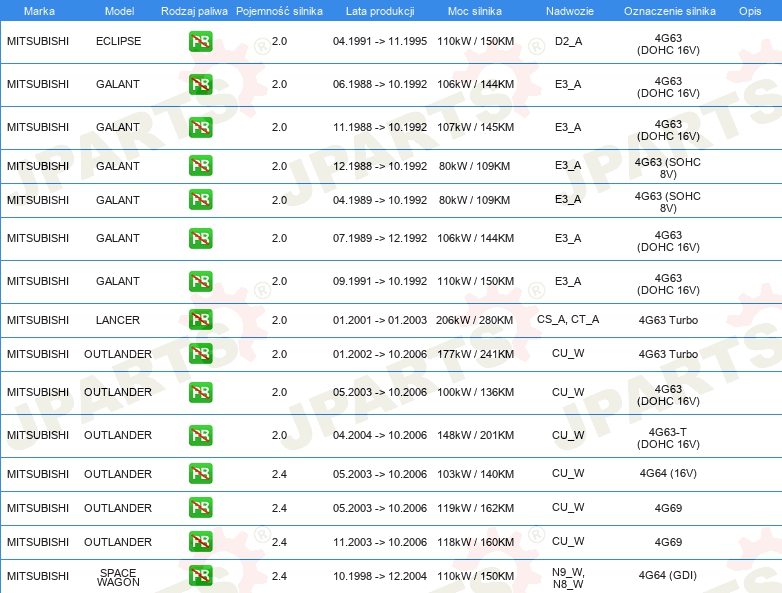Click the 4G64 (16V) engine code
Viewport: 782px width, 593px height.
(668, 473)
